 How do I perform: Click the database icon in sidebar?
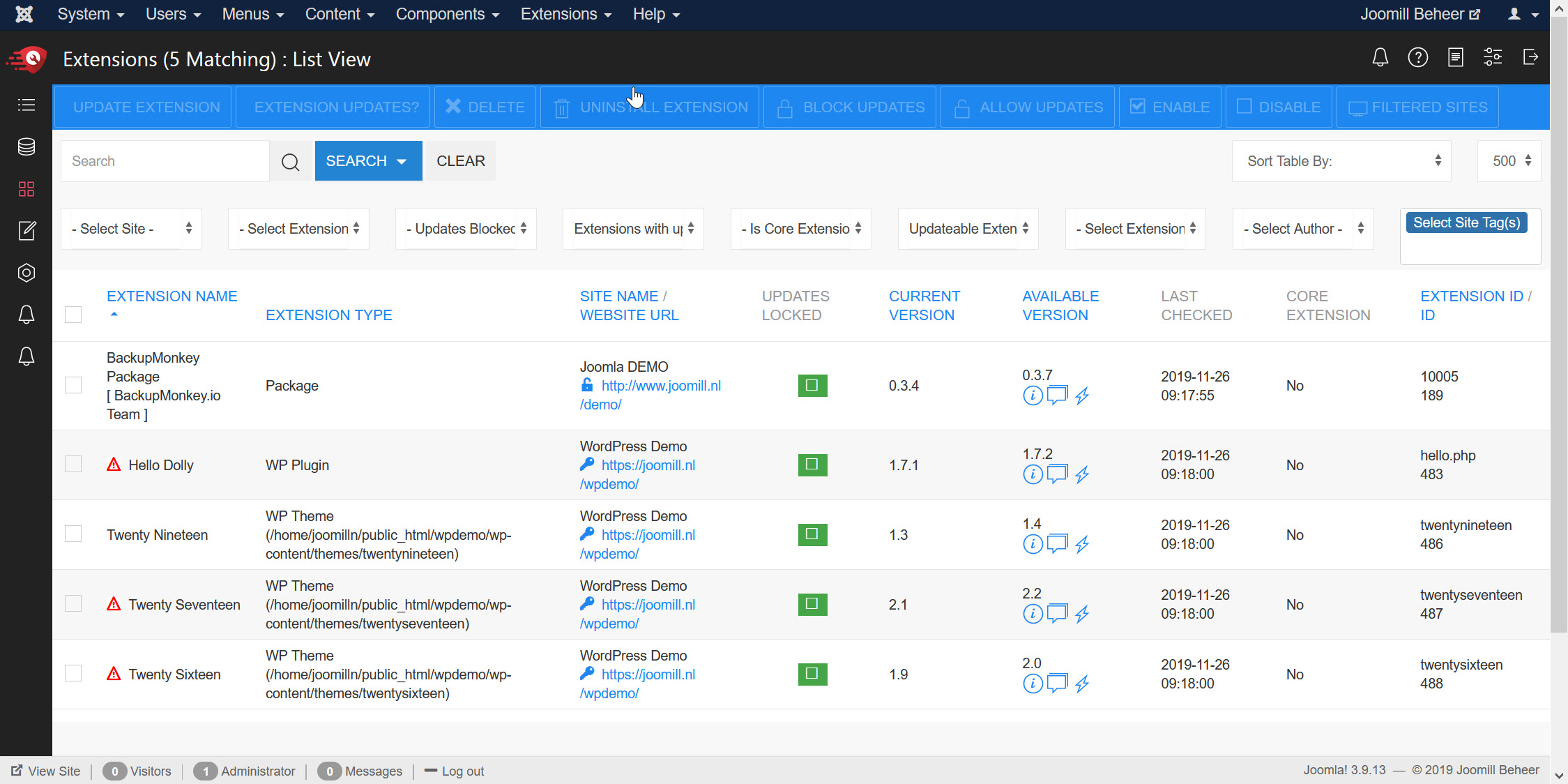click(26, 146)
